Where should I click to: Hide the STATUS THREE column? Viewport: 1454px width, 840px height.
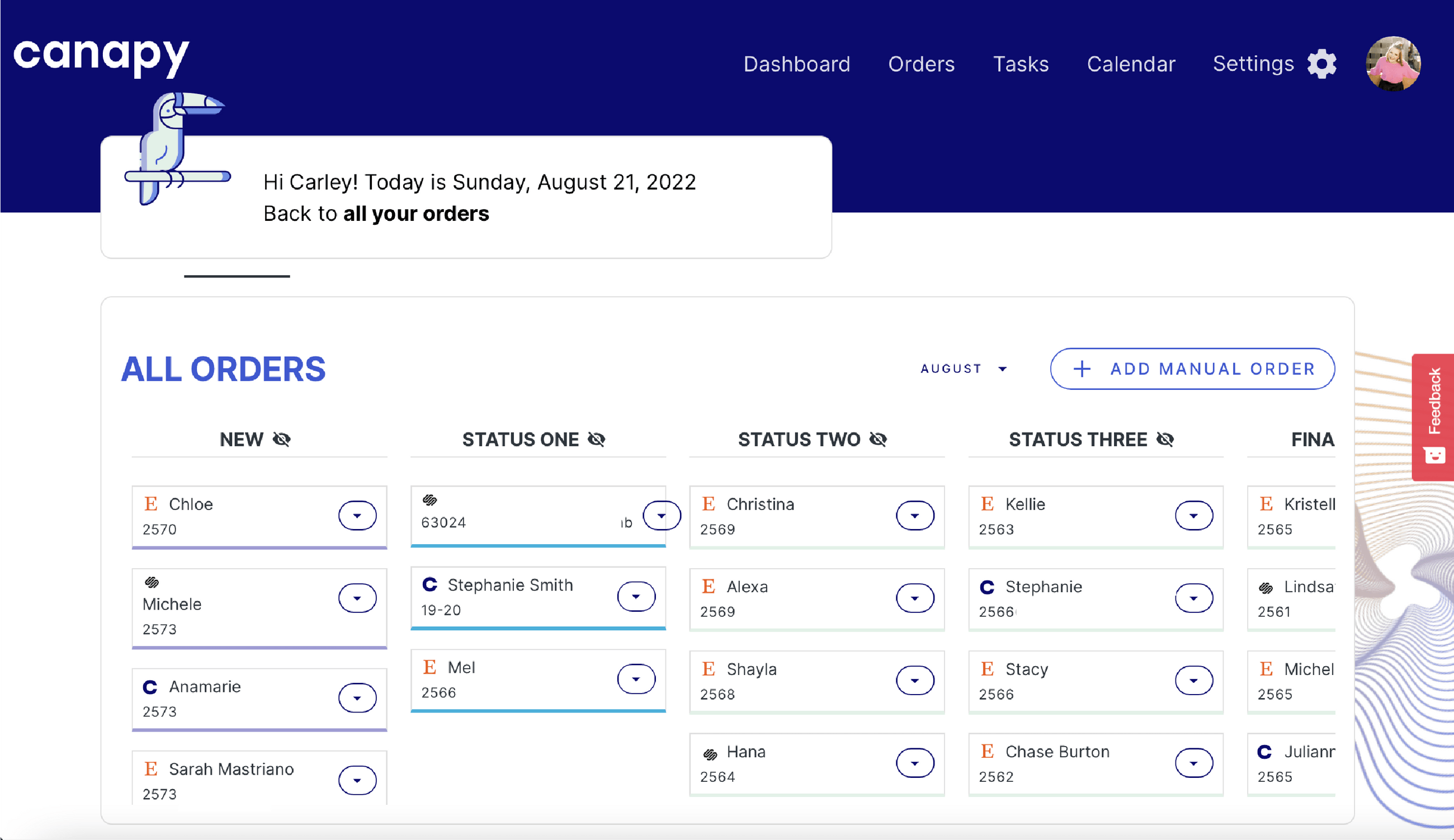tap(1165, 440)
